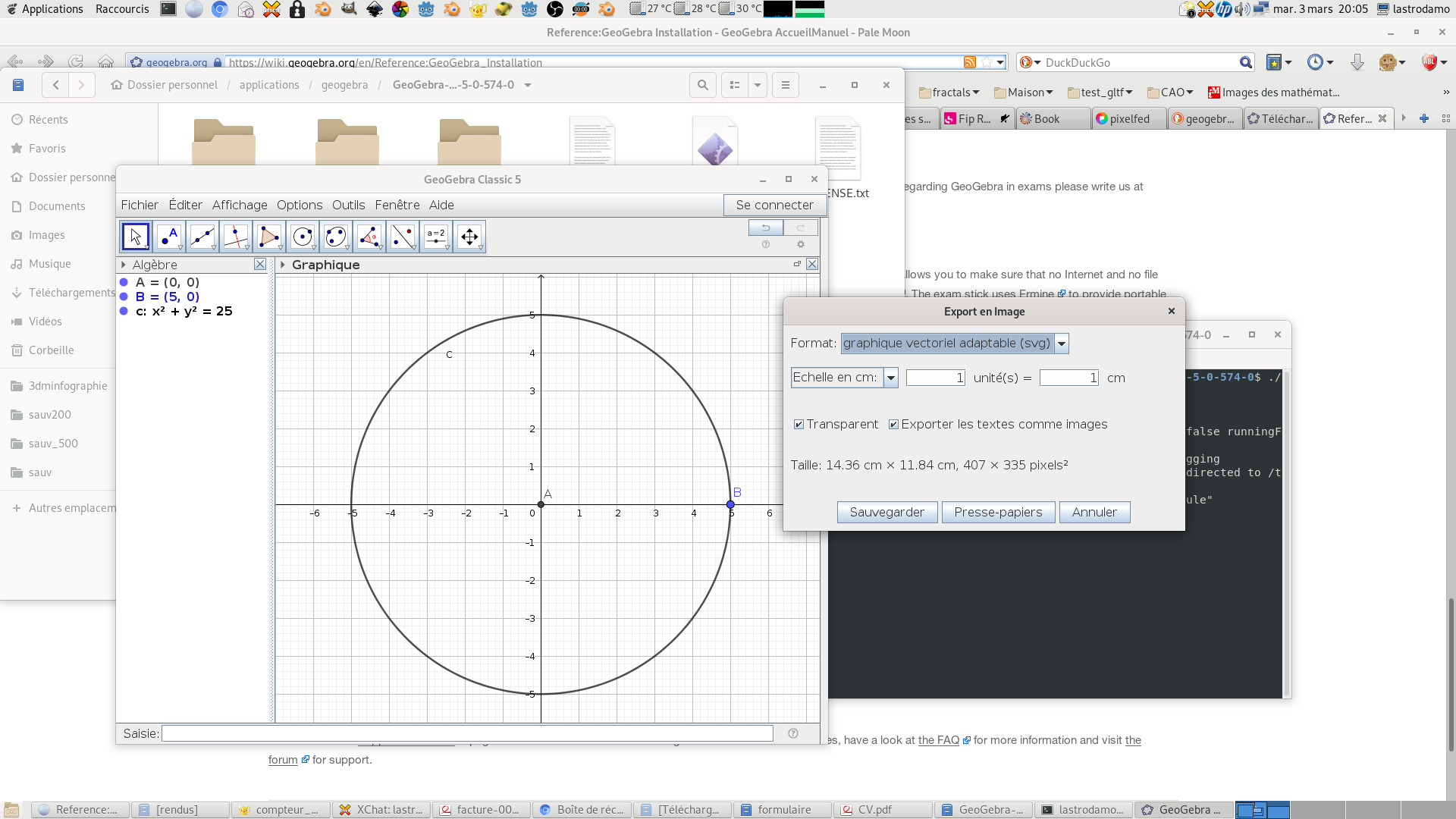Click the Saisie input bar

[467, 733]
